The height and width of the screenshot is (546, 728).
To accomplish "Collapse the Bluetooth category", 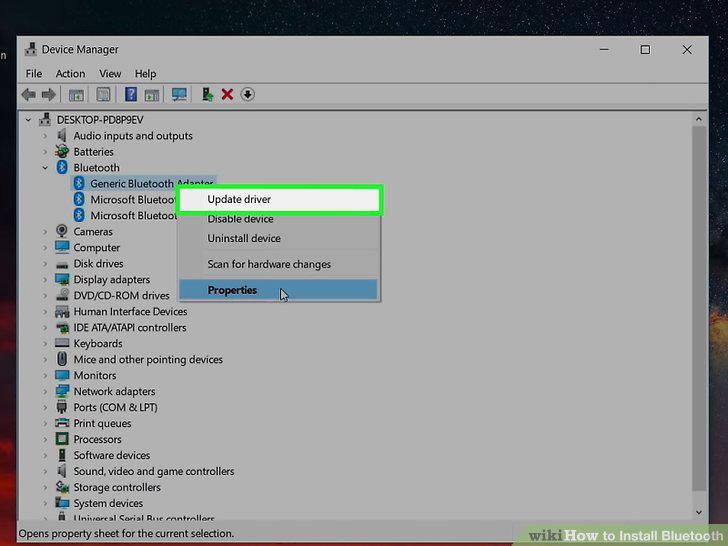I will 45,168.
